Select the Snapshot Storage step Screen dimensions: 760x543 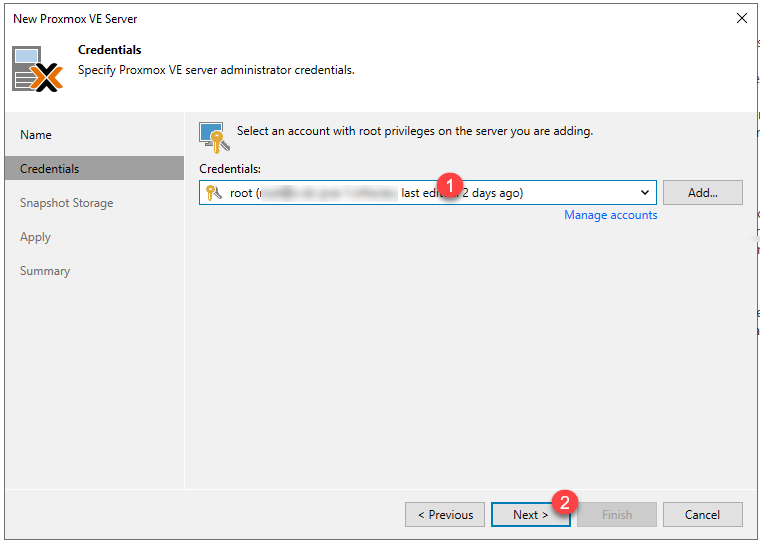66,203
